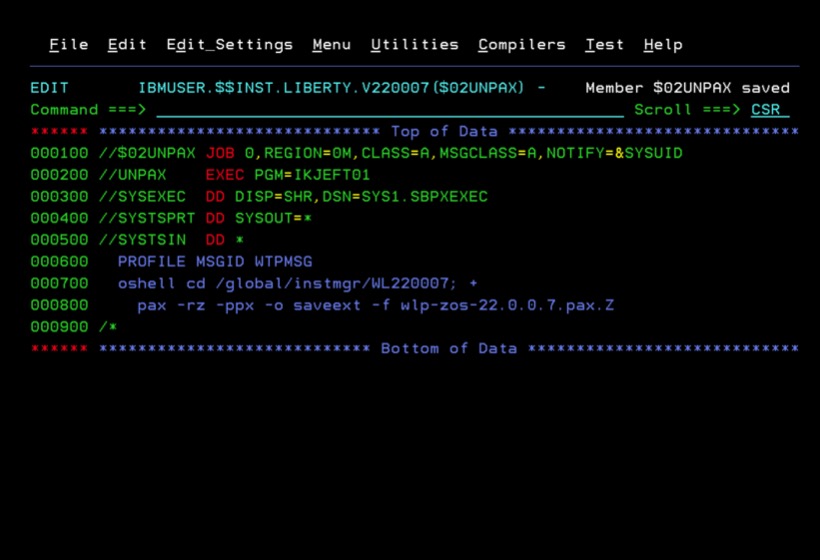Click the Member $02UNPAX saved message
Screen dimensions: 820x560
(x=687, y=88)
